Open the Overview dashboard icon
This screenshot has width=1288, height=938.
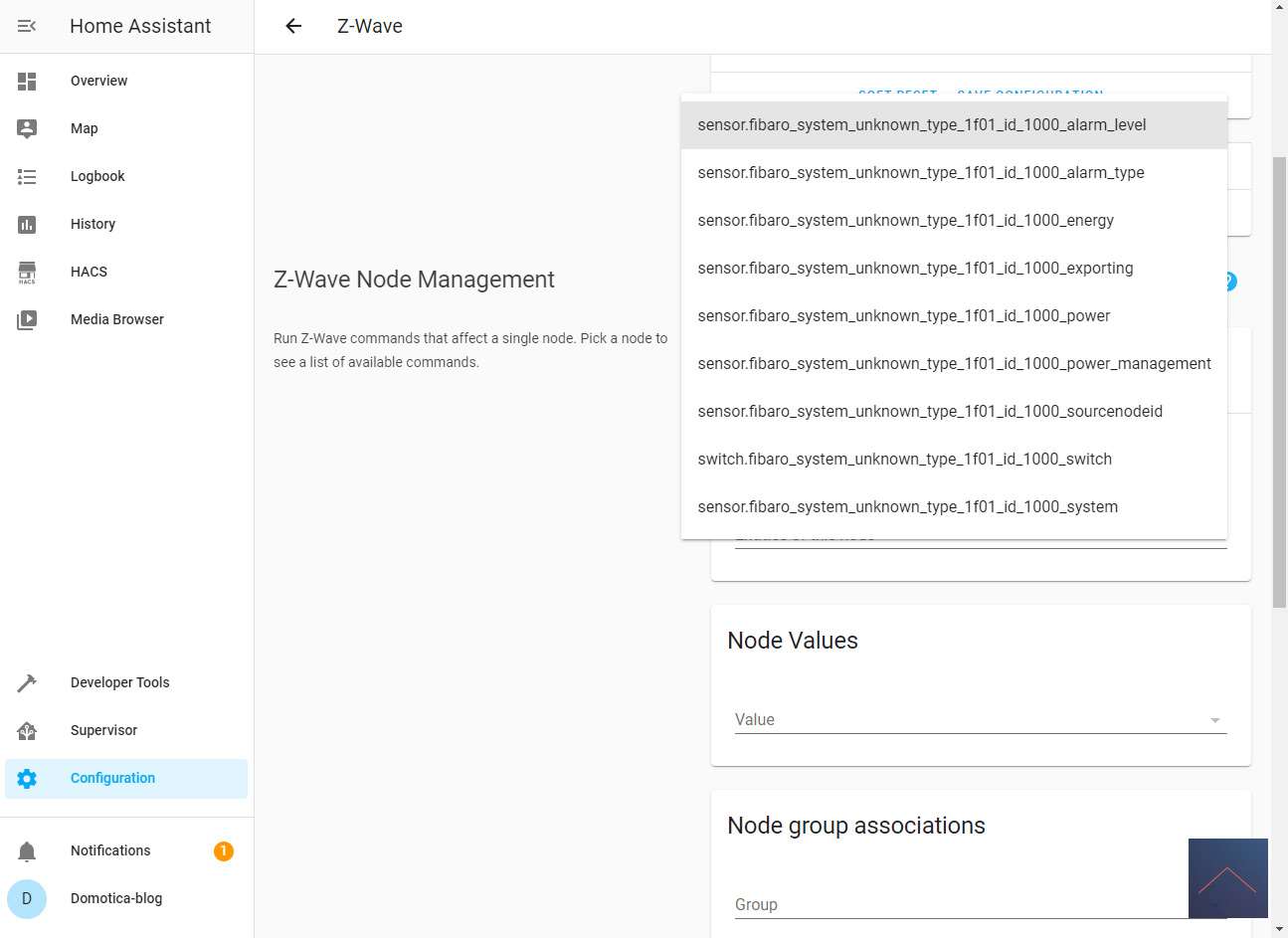[x=27, y=82]
